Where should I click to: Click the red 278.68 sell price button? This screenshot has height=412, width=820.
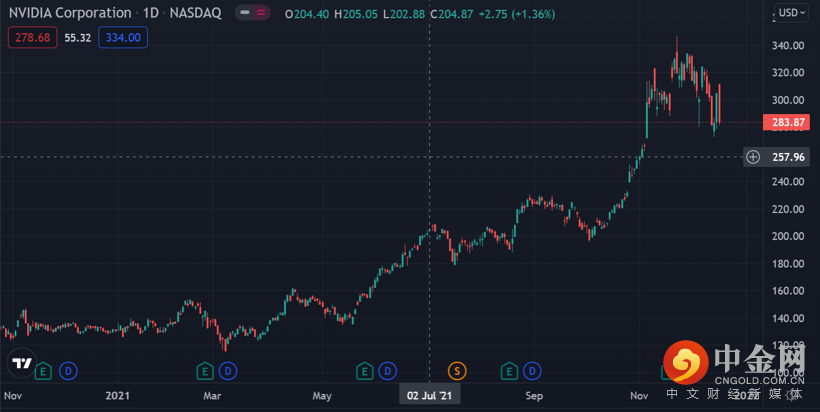coord(32,37)
